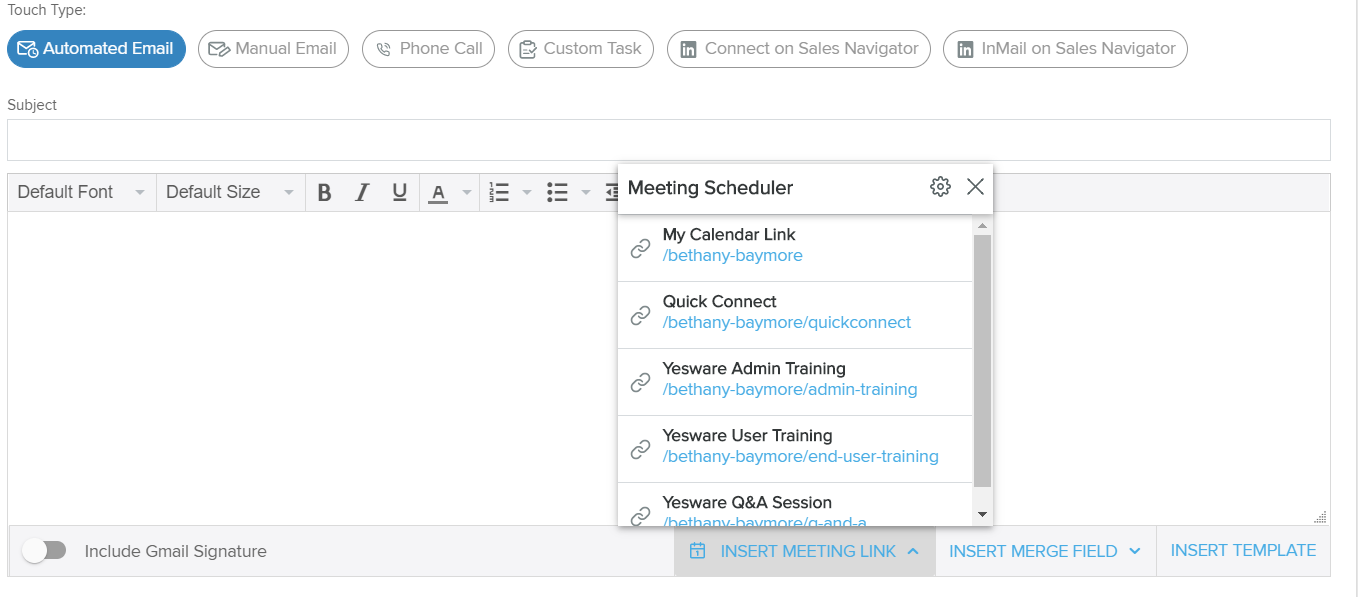Viewport: 1358px width, 597px height.
Task: Close the Meeting Scheduler popup
Action: 976,187
